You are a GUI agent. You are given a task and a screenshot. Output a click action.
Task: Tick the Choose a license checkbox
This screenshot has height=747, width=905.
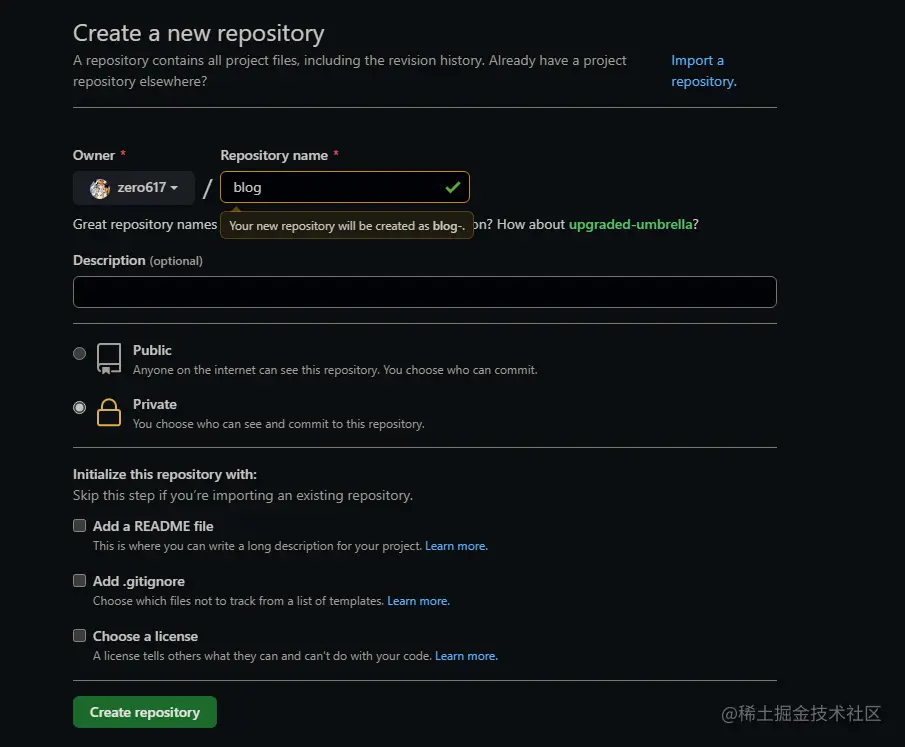[x=80, y=636]
